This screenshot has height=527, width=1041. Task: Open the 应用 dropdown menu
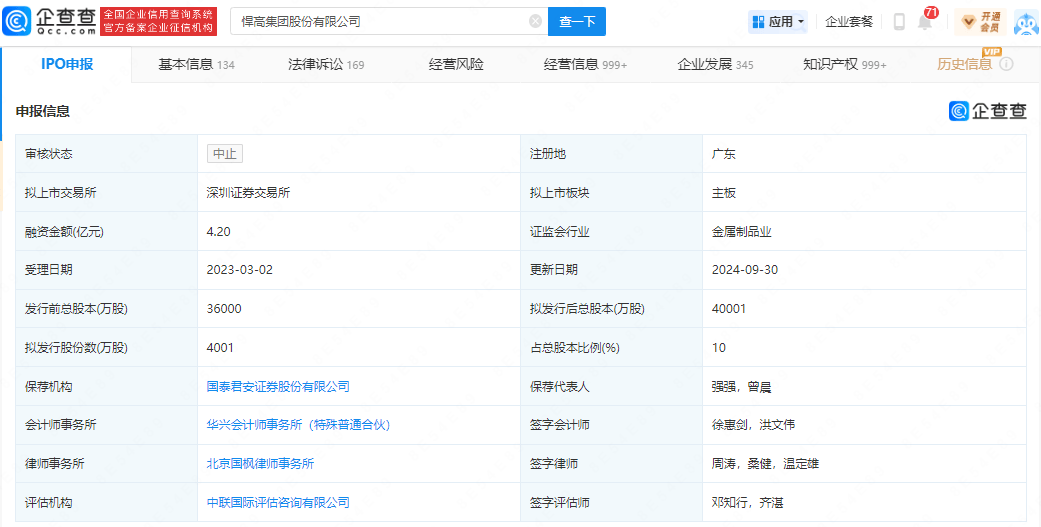(x=778, y=22)
